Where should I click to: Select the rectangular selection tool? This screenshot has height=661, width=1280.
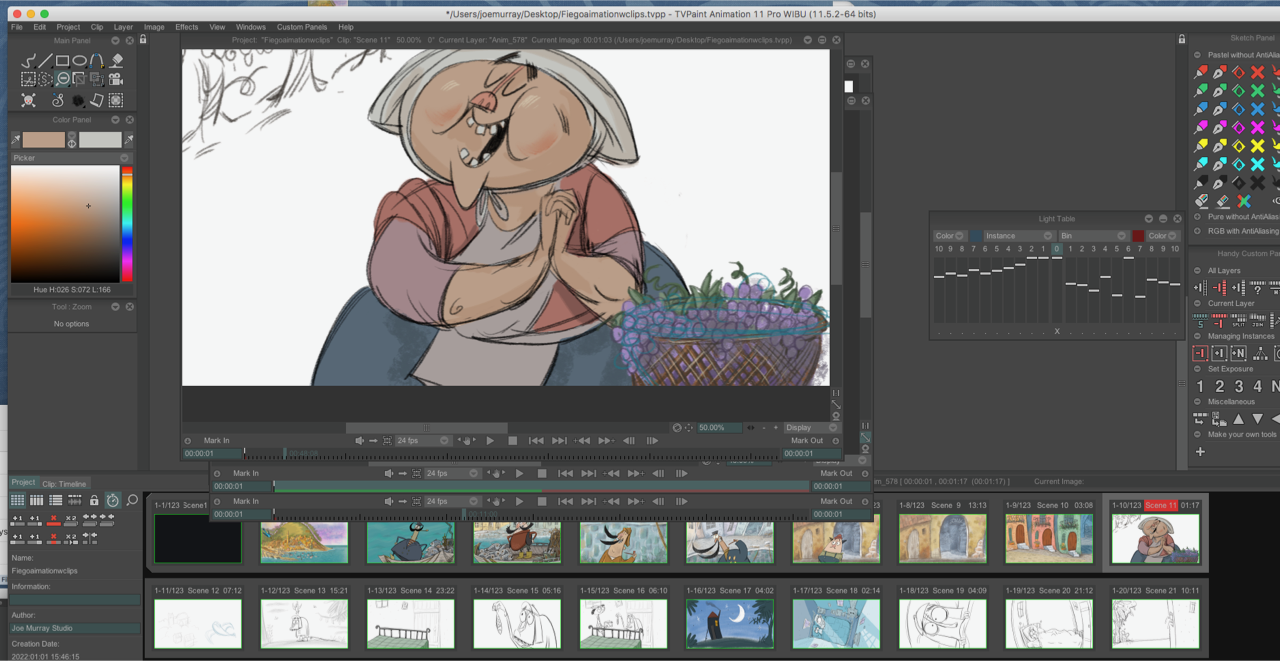click(x=28, y=79)
